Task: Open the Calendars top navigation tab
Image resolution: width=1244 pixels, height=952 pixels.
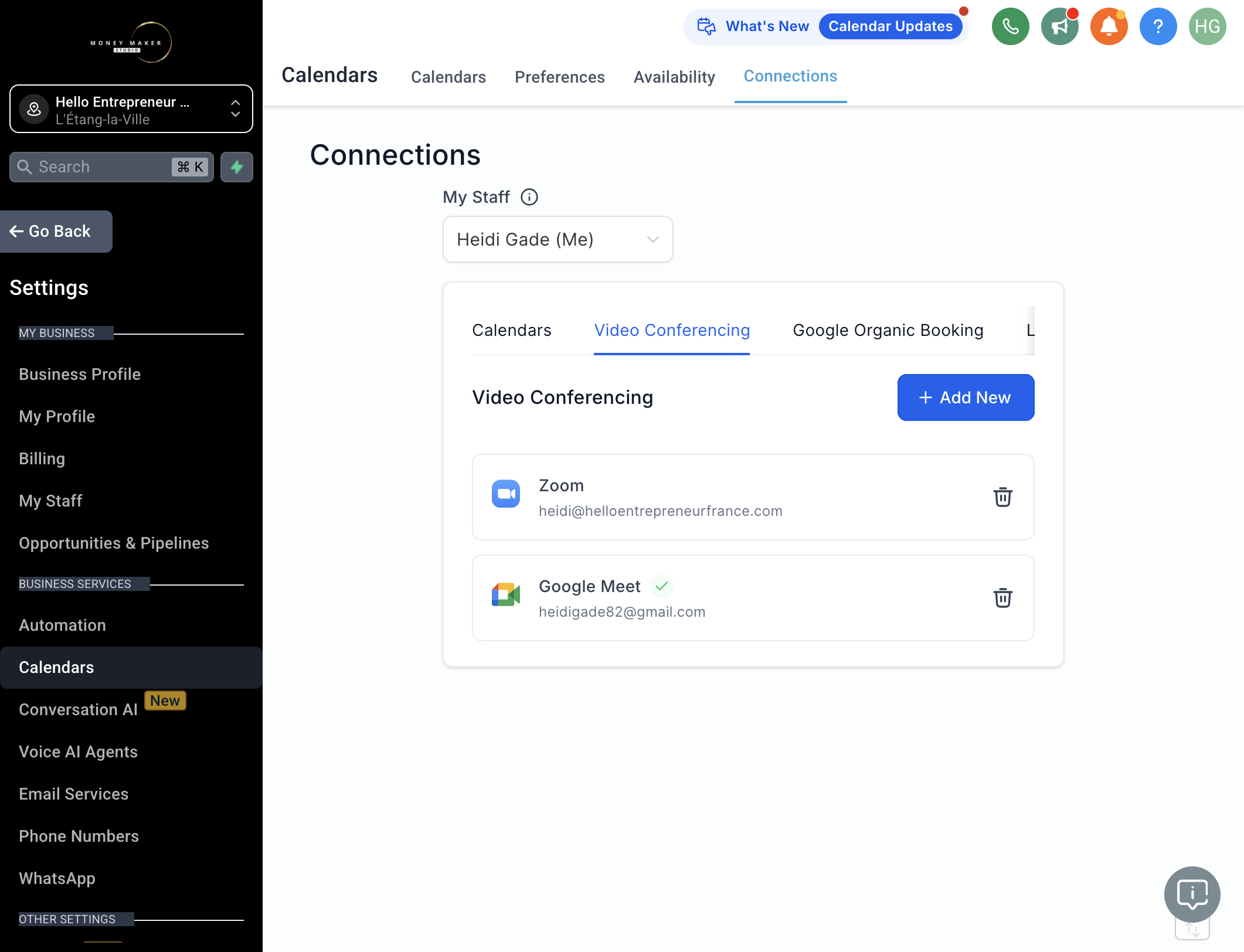Action: pyautogui.click(x=448, y=77)
